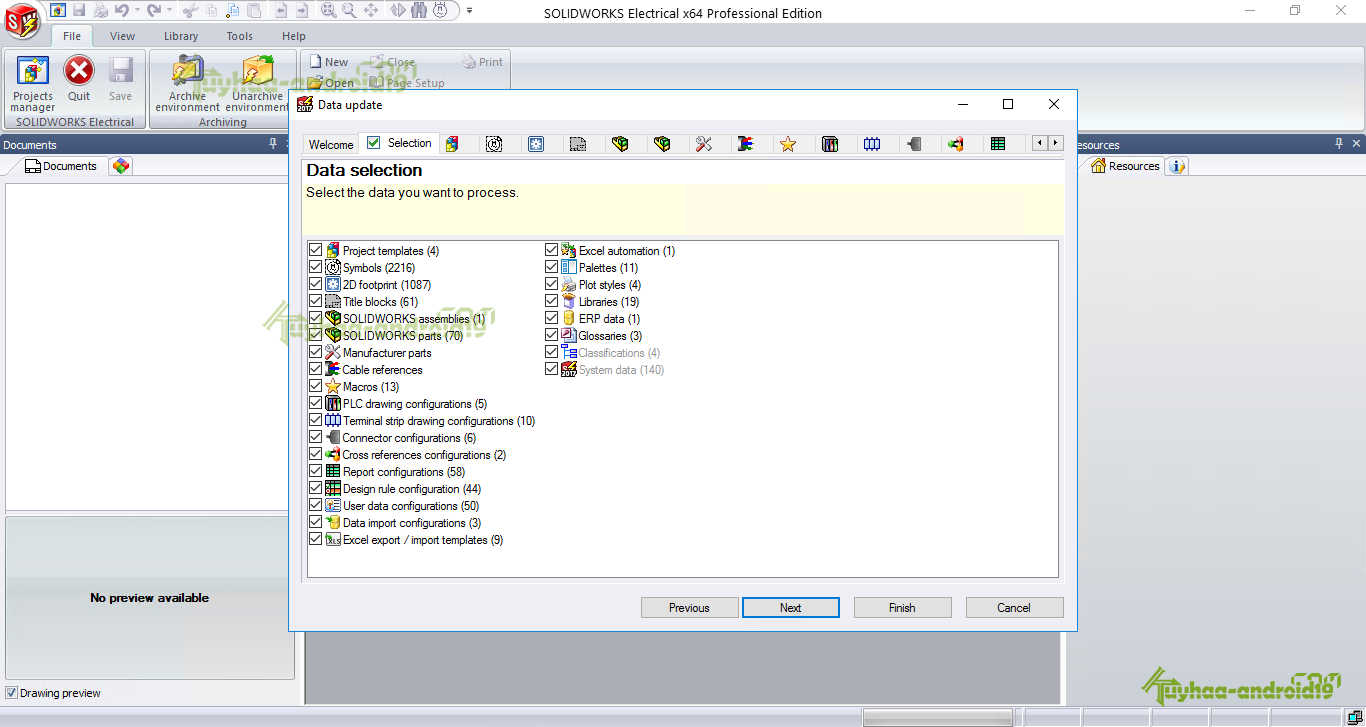
Task: Open the Connector configurations tab icon
Action: (x=914, y=144)
